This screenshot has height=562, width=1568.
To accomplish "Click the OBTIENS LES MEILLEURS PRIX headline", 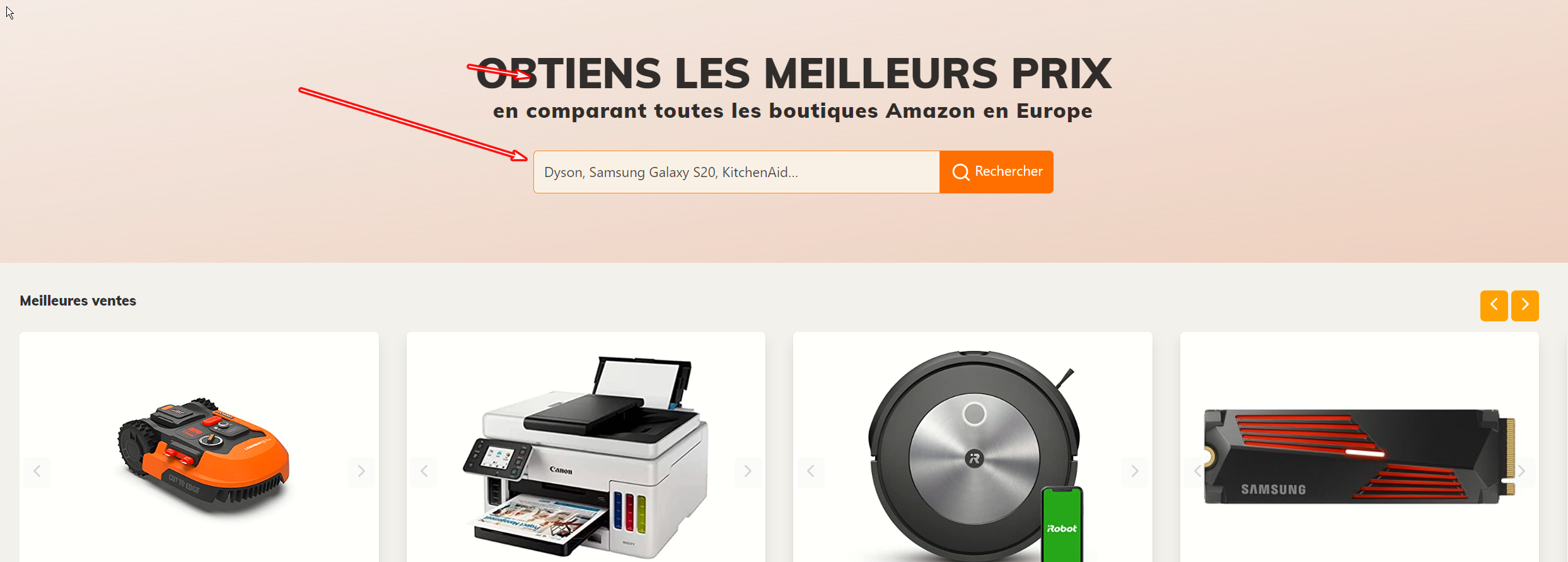I will (x=793, y=74).
